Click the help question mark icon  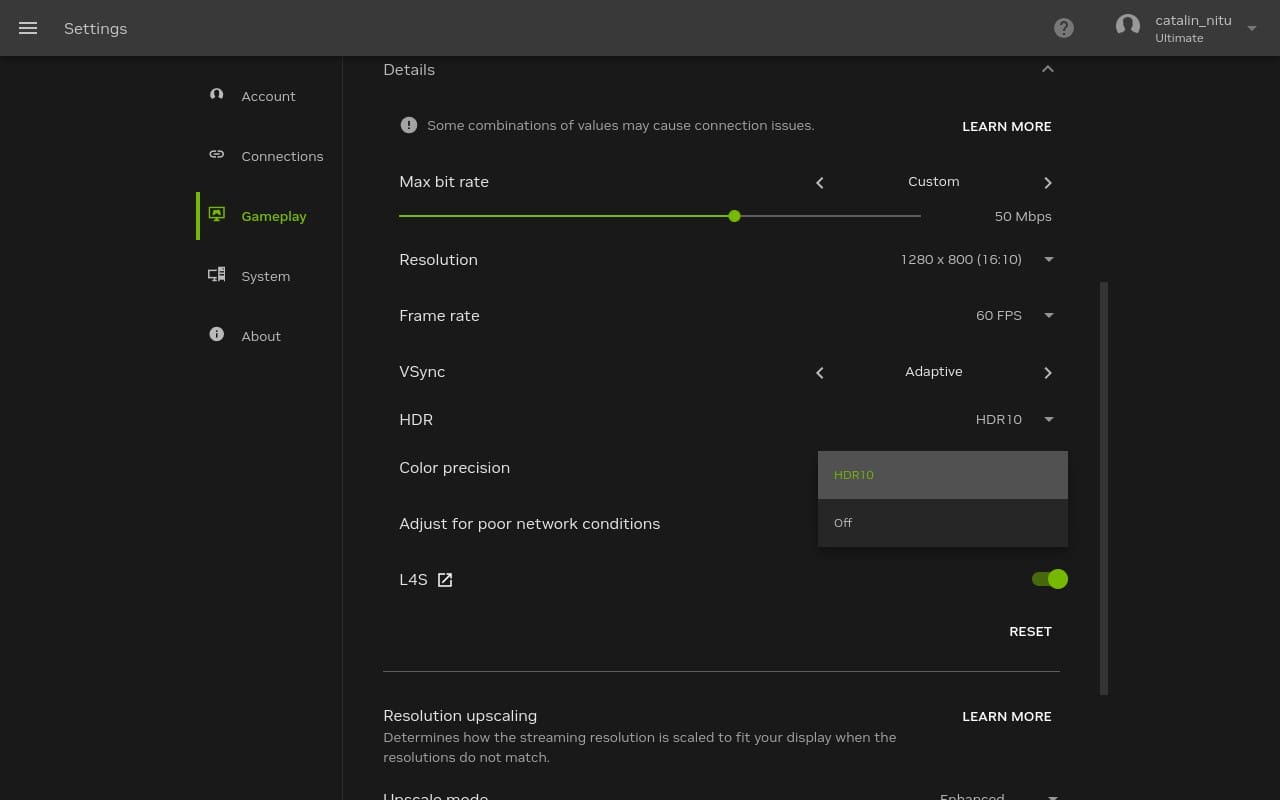tap(1064, 28)
